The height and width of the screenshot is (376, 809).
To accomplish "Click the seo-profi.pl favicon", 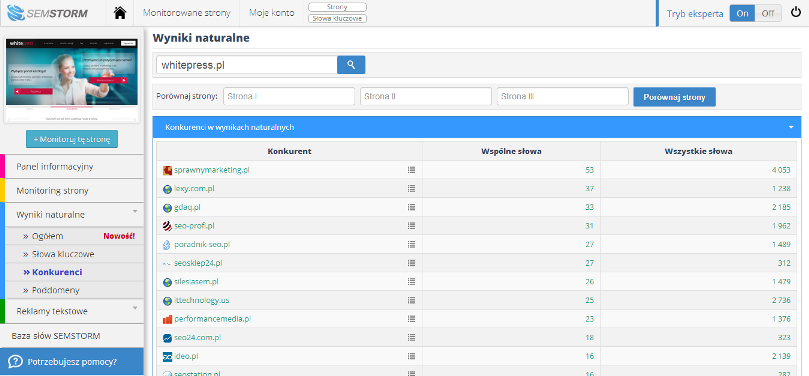I will [x=167, y=226].
